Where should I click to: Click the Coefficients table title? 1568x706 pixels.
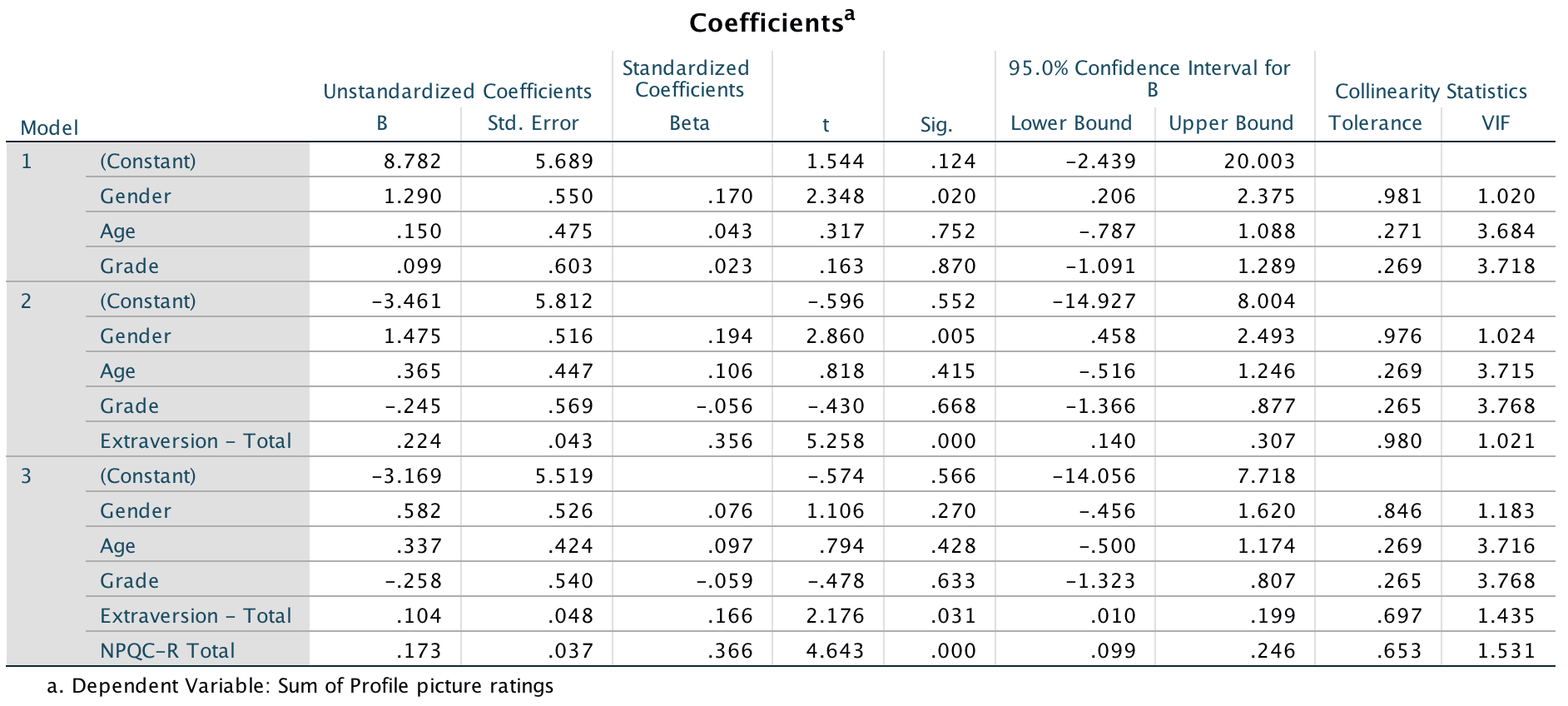tap(771, 22)
